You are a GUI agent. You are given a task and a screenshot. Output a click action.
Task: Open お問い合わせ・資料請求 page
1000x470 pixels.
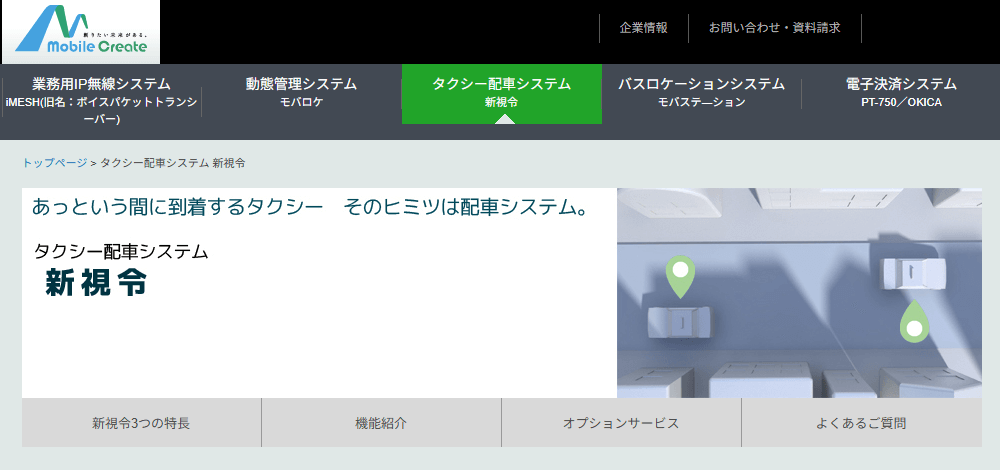pos(775,28)
